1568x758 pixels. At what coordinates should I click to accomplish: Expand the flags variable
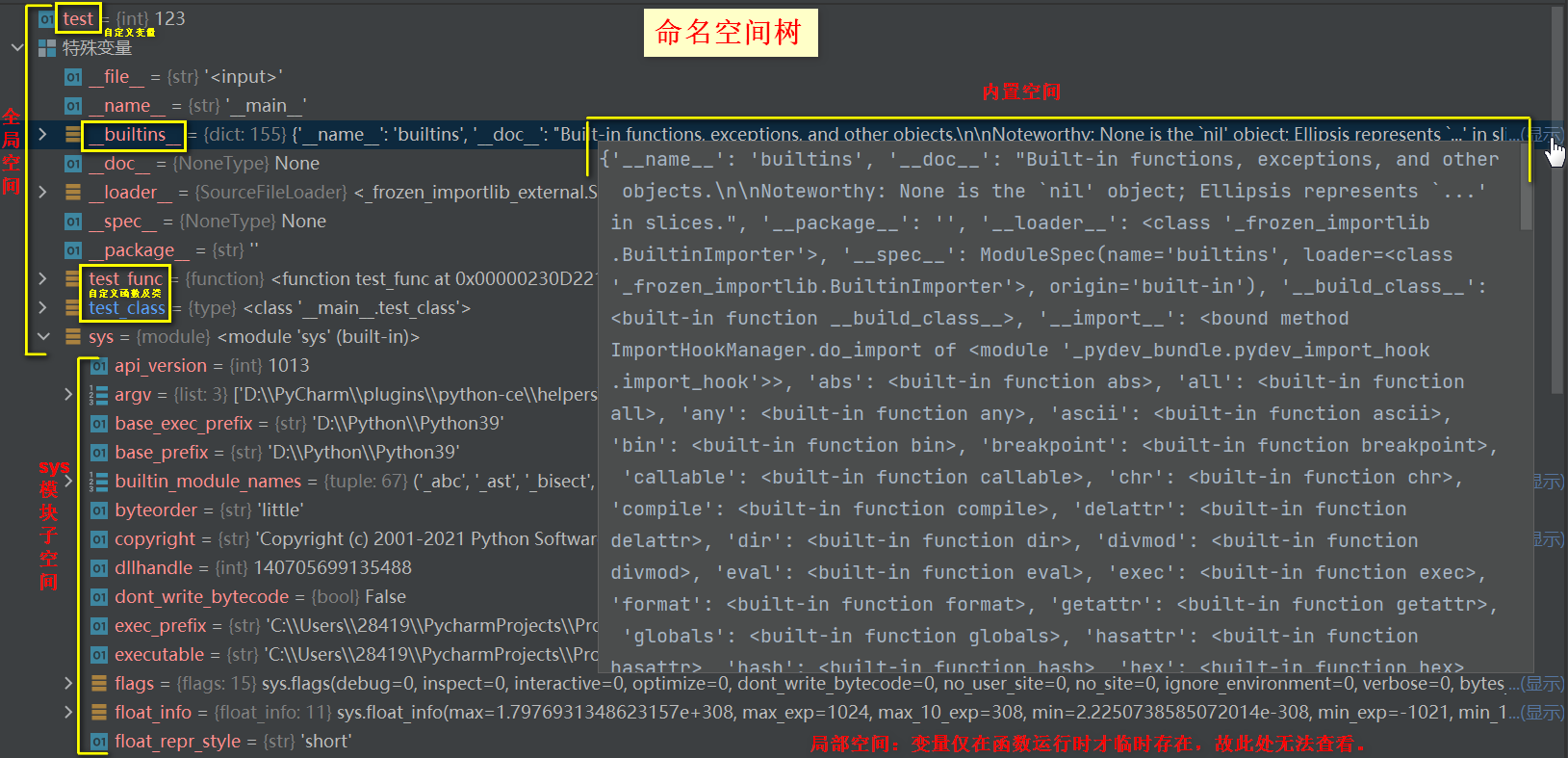[x=68, y=684]
